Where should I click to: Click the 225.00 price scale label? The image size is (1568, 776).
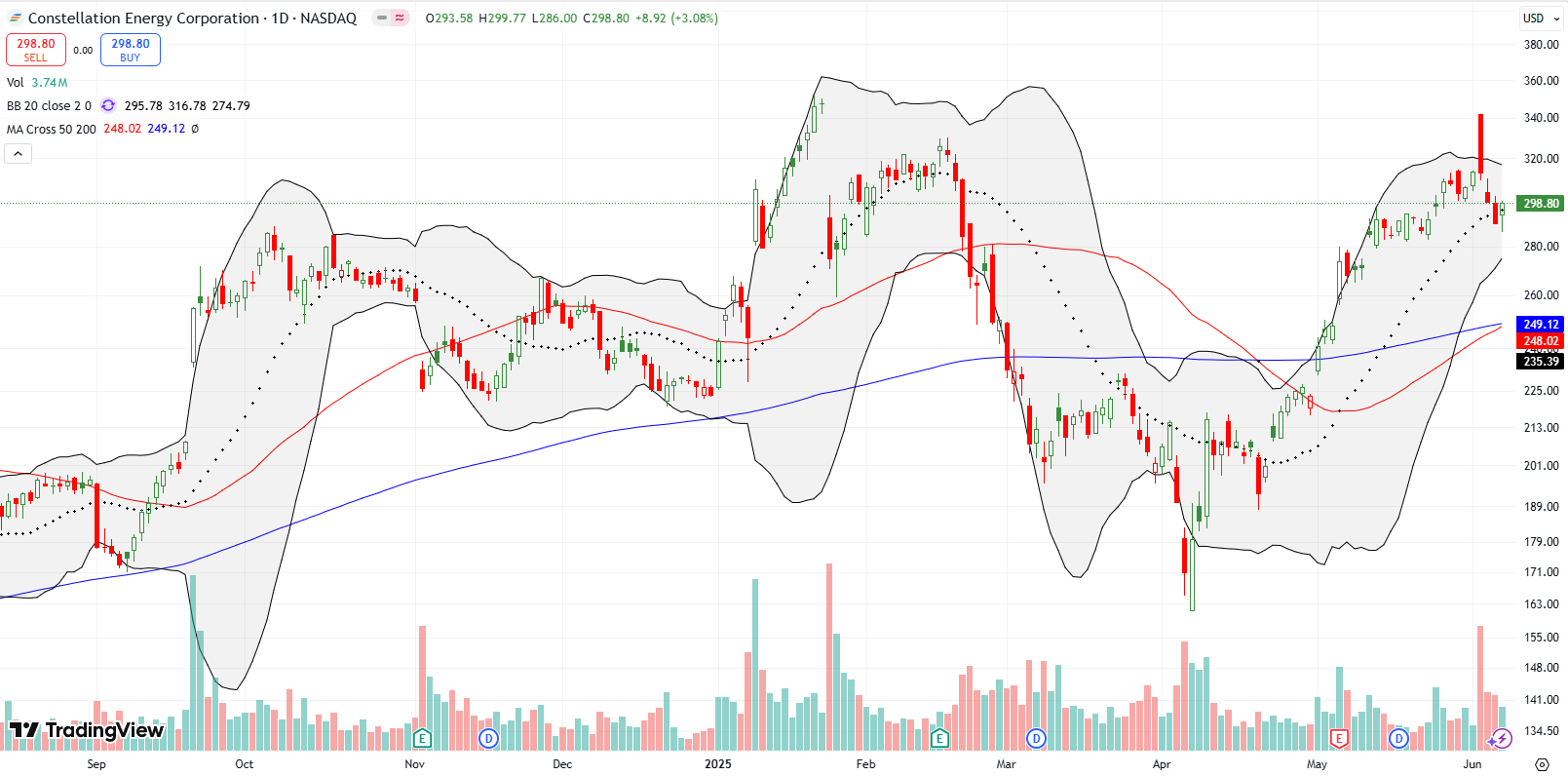pos(1542,390)
